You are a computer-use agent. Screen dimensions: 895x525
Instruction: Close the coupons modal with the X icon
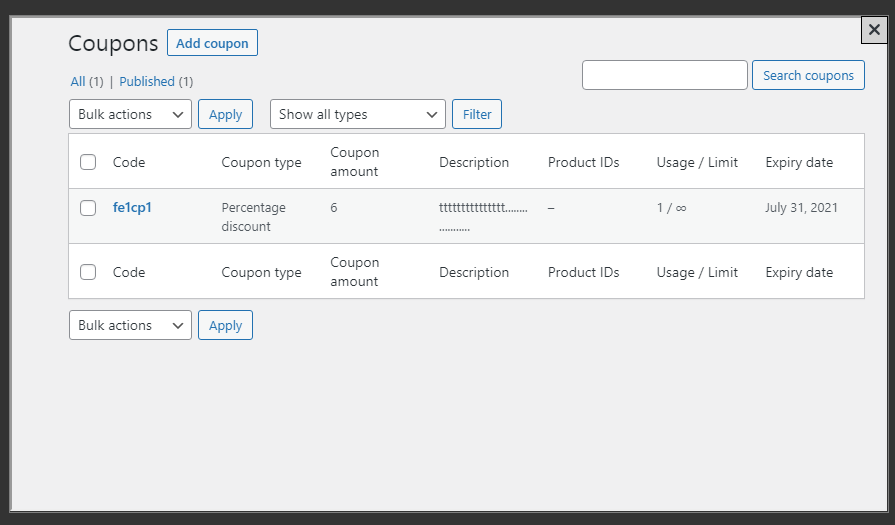[874, 30]
